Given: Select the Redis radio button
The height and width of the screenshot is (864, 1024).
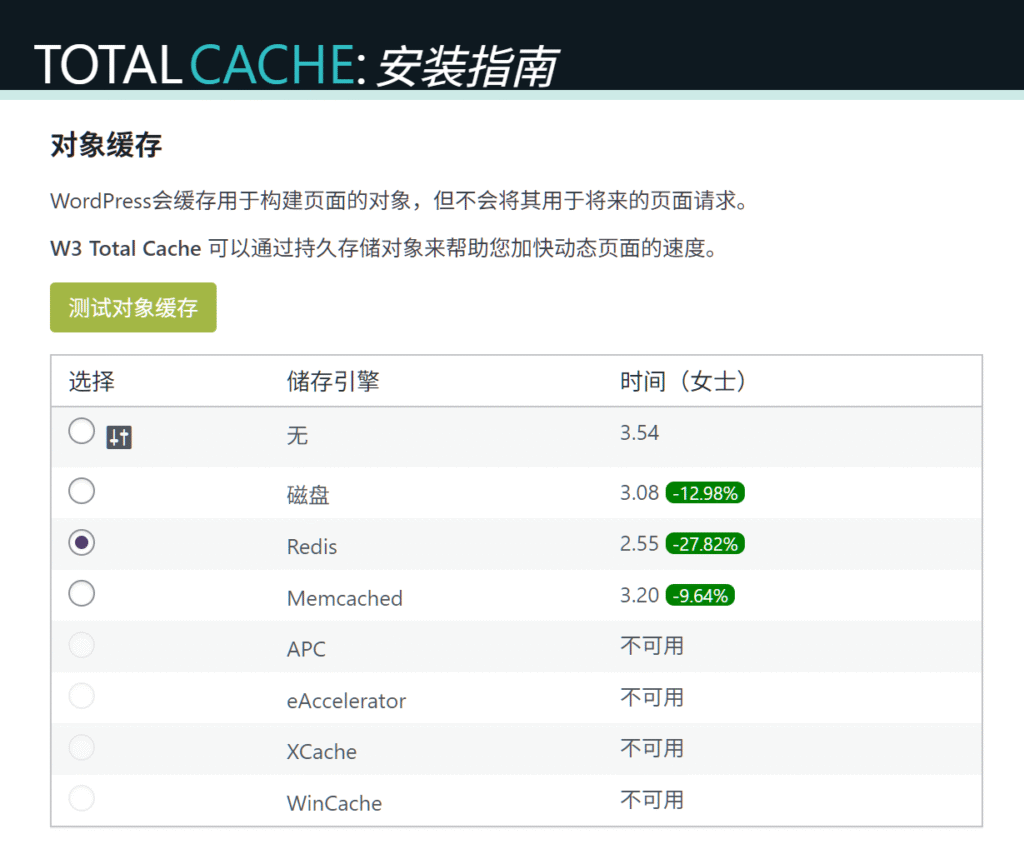Looking at the screenshot, I should (x=82, y=542).
